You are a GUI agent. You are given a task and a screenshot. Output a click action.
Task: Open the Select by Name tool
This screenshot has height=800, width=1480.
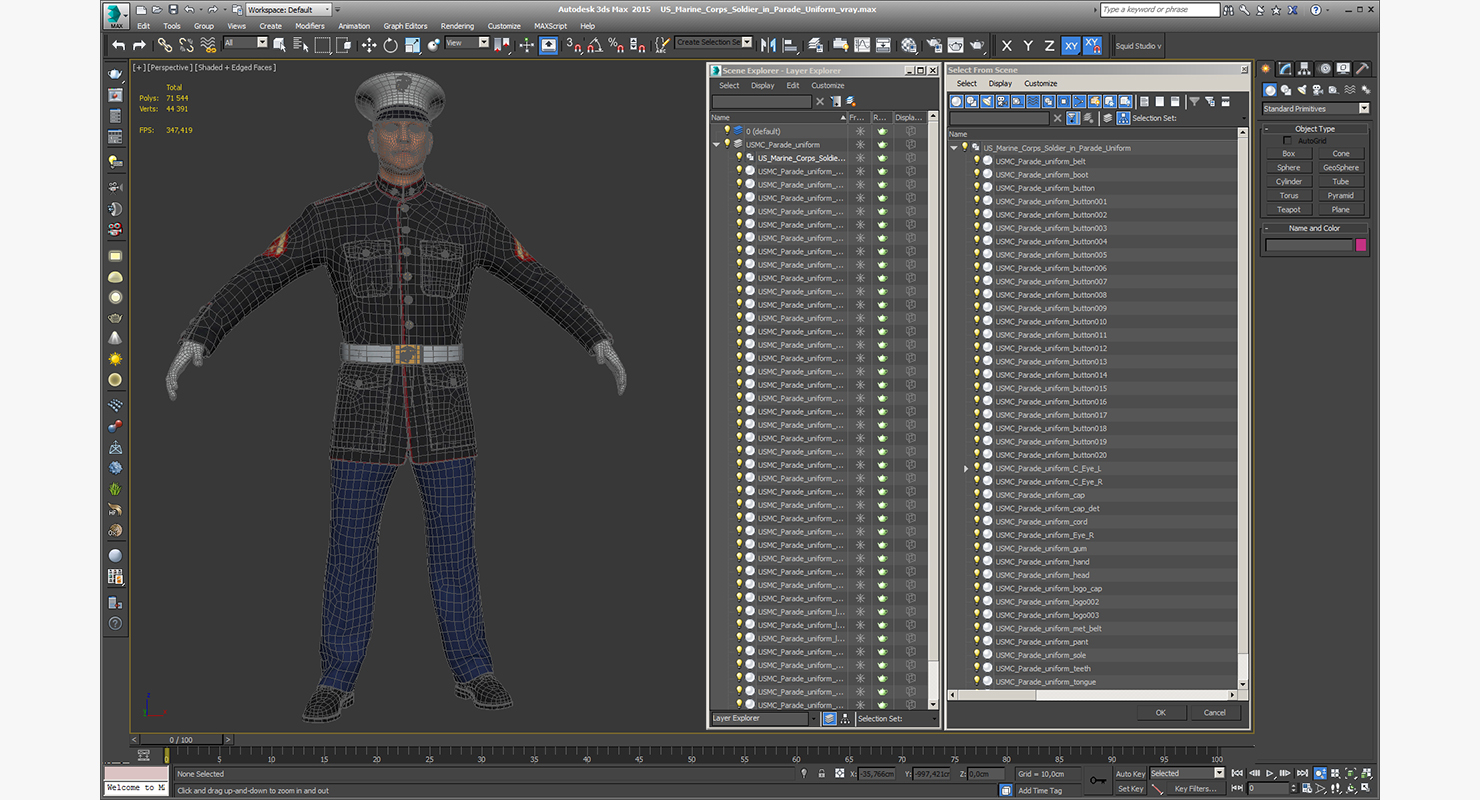(x=300, y=45)
